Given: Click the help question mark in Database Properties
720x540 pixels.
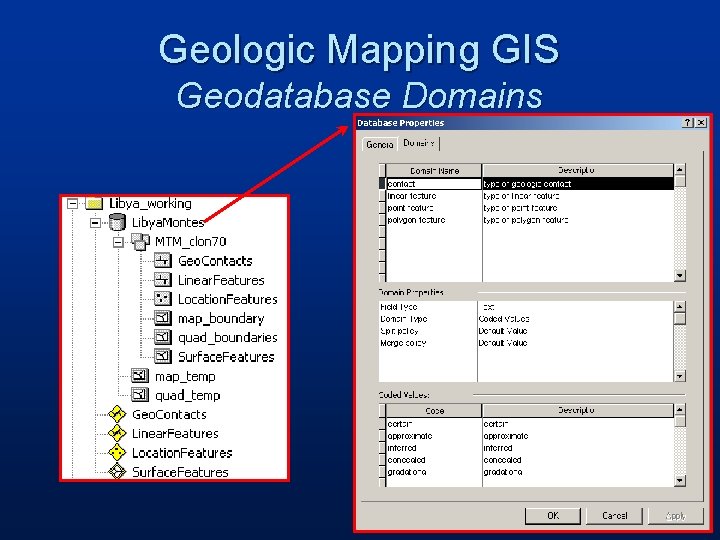Looking at the screenshot, I should [687, 123].
